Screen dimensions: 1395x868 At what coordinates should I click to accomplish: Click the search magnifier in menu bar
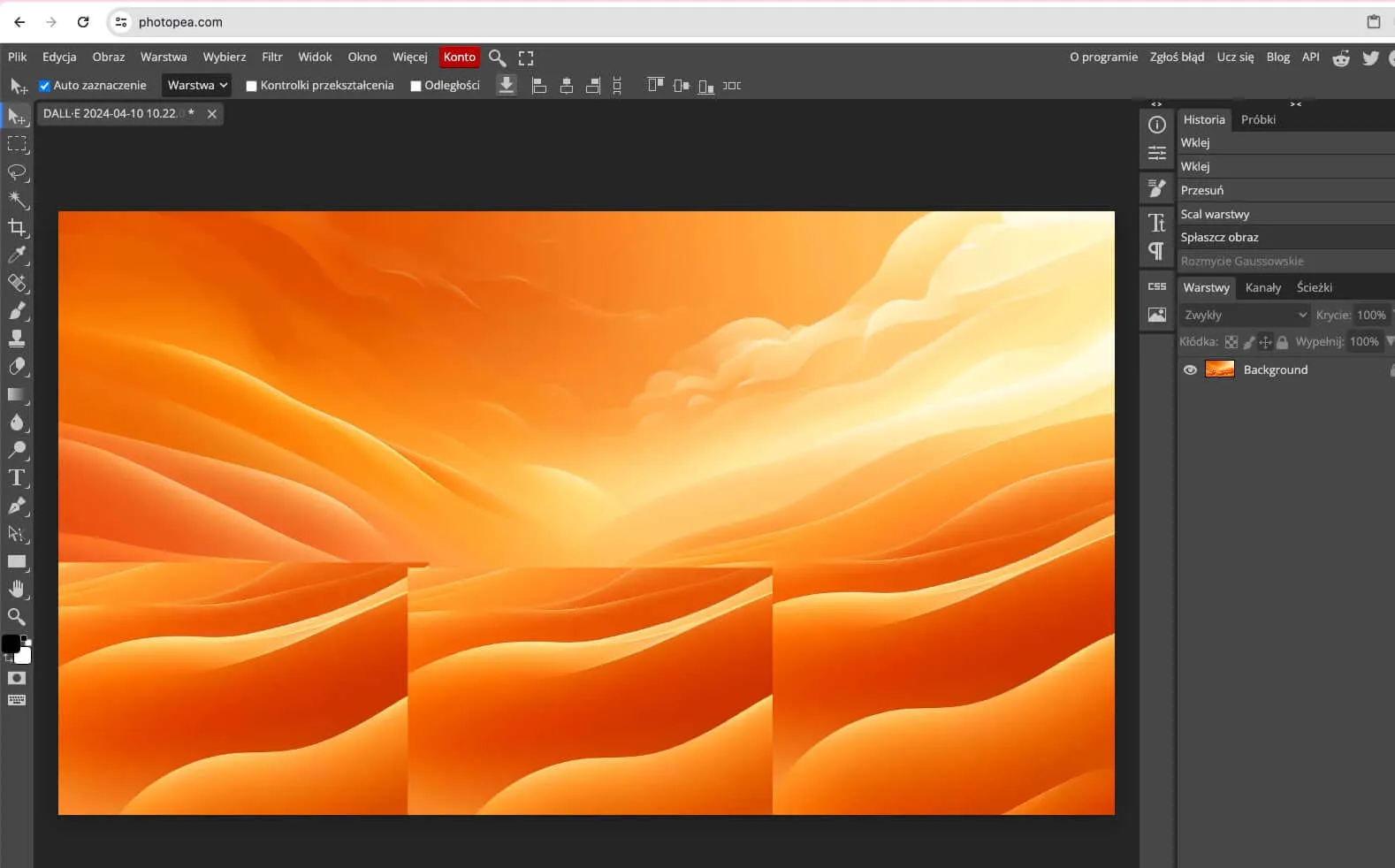498,57
